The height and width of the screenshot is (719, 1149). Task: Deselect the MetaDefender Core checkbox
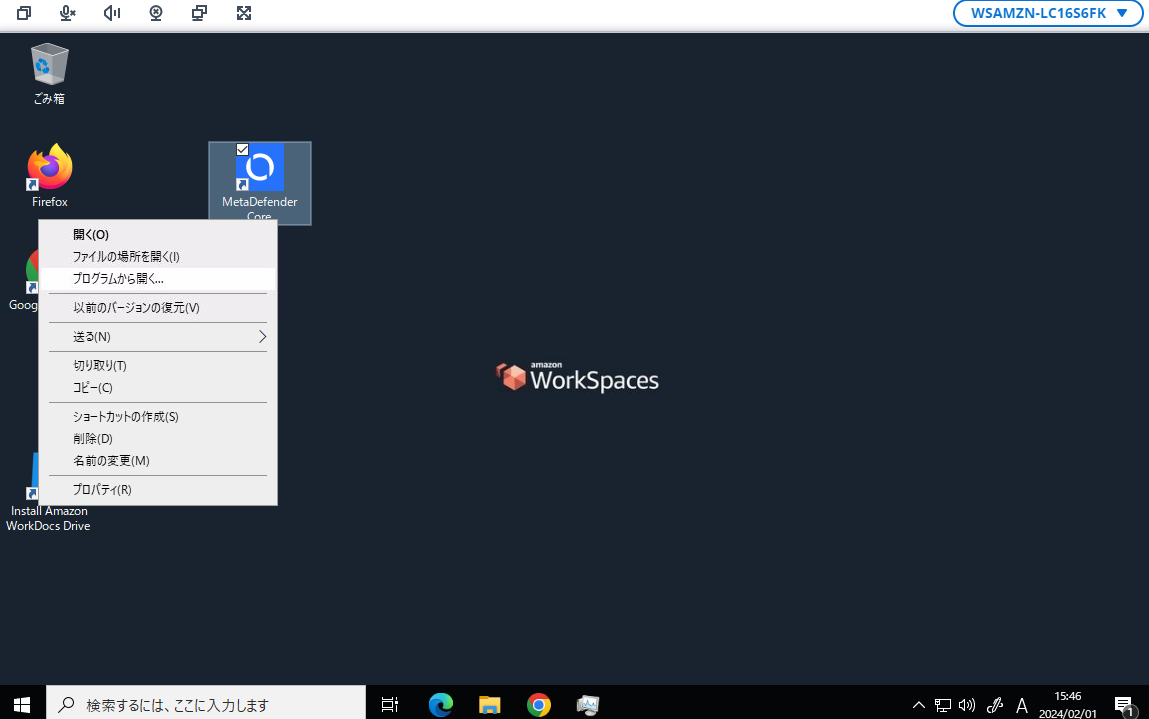click(242, 149)
